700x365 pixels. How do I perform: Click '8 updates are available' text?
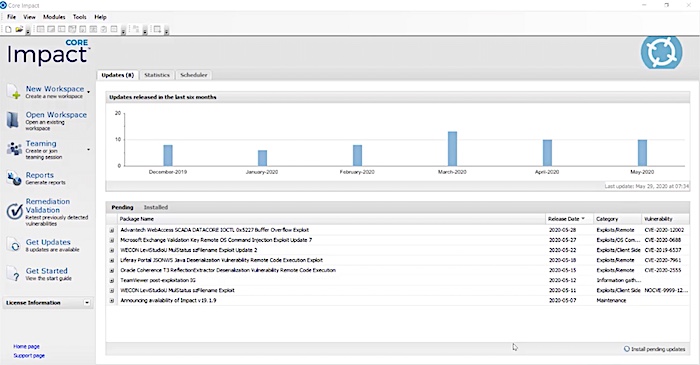click(52, 250)
